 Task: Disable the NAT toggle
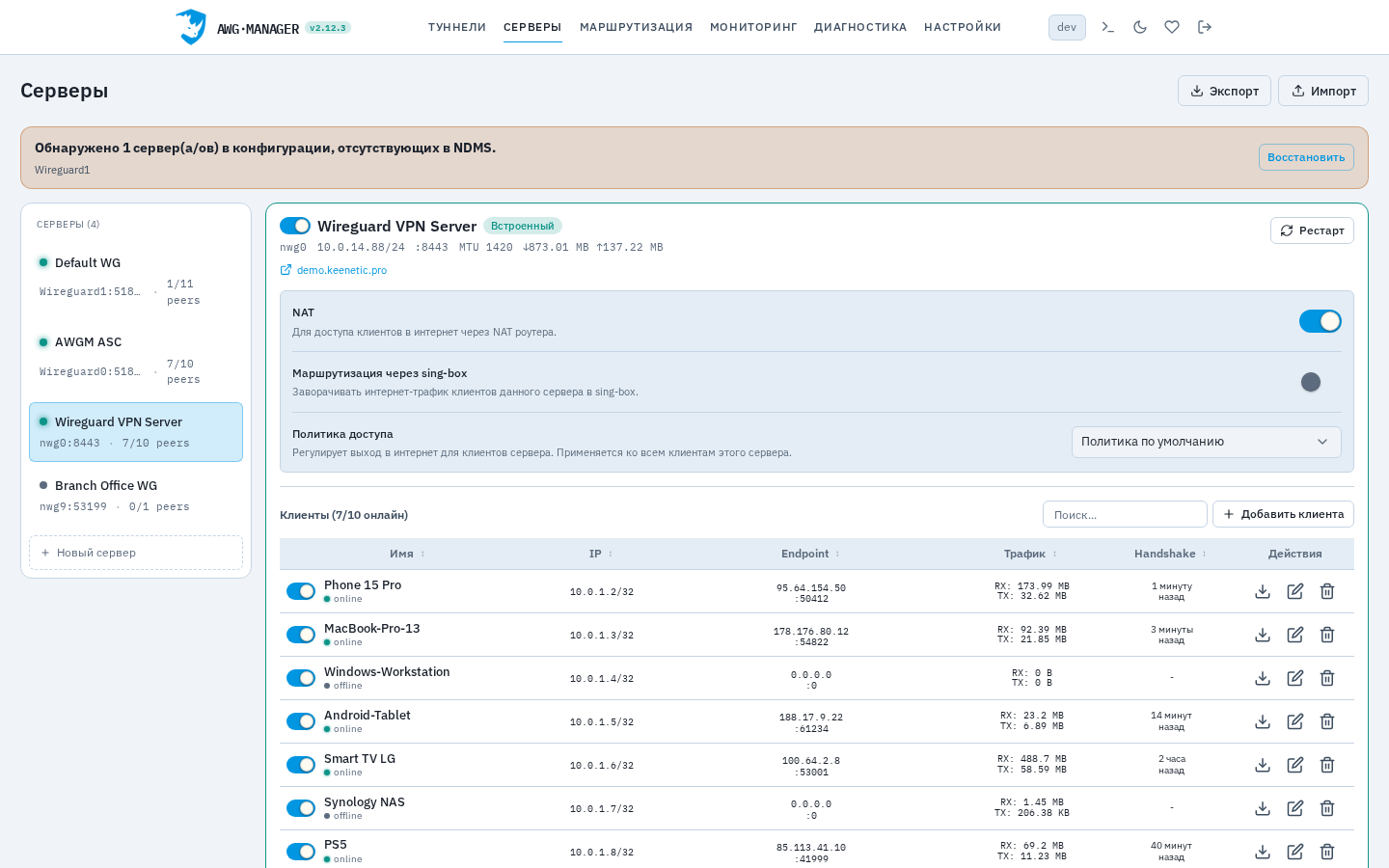tap(1320, 321)
